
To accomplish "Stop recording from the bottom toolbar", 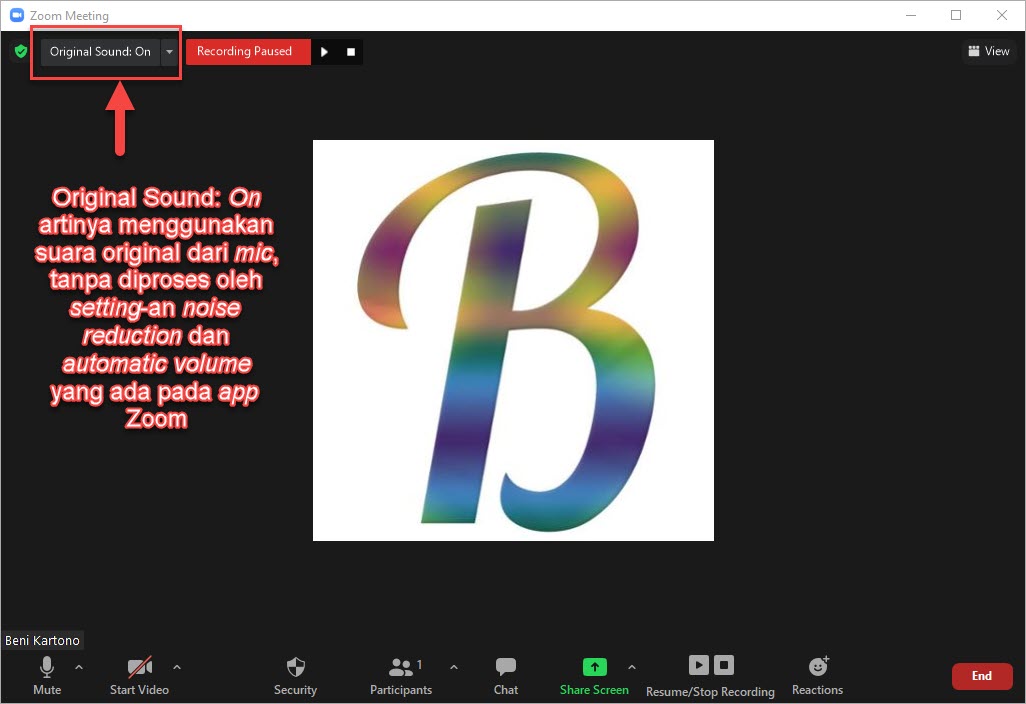I will 724,665.
